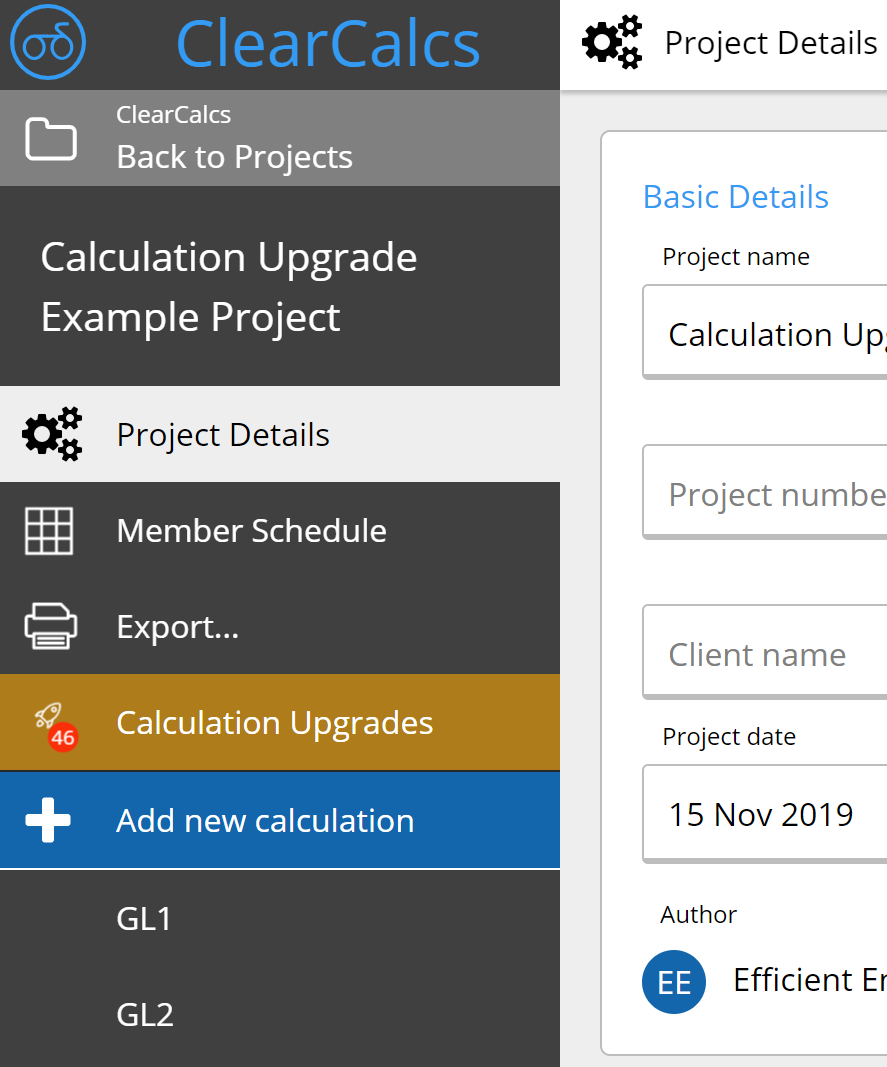Open the Export... option
The height and width of the screenshot is (1067, 887).
pyautogui.click(x=280, y=626)
